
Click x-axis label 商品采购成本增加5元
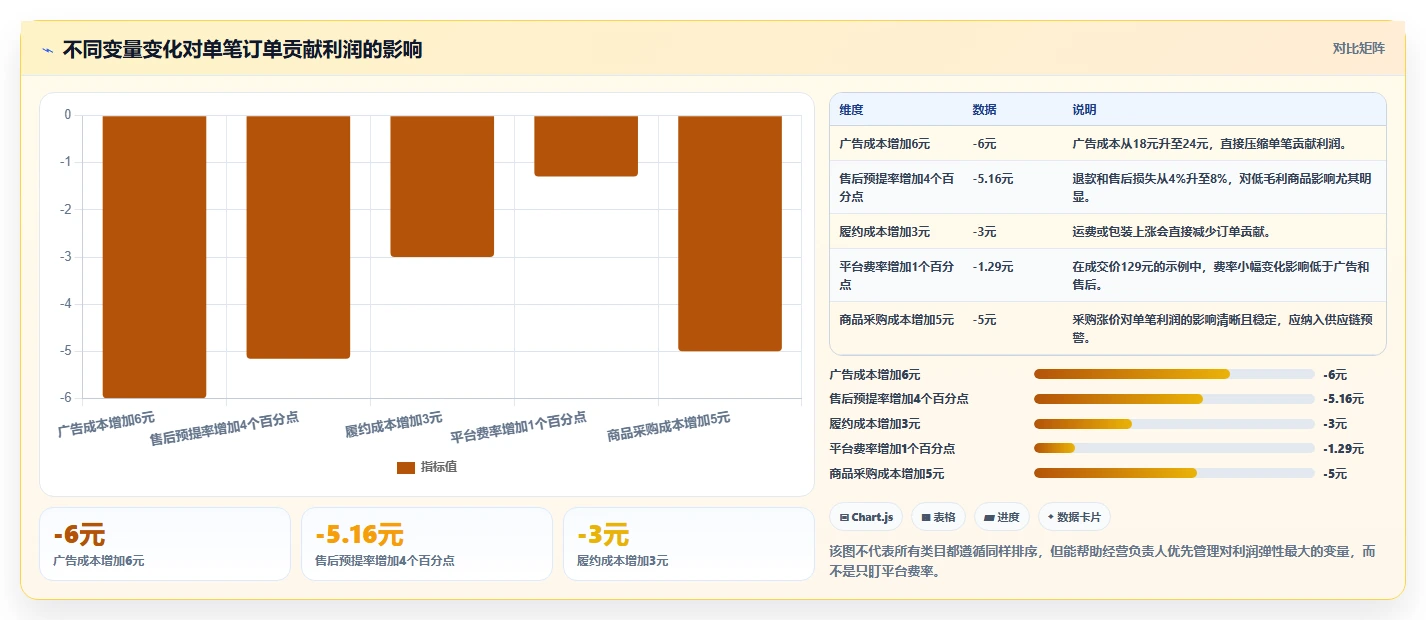click(x=668, y=427)
